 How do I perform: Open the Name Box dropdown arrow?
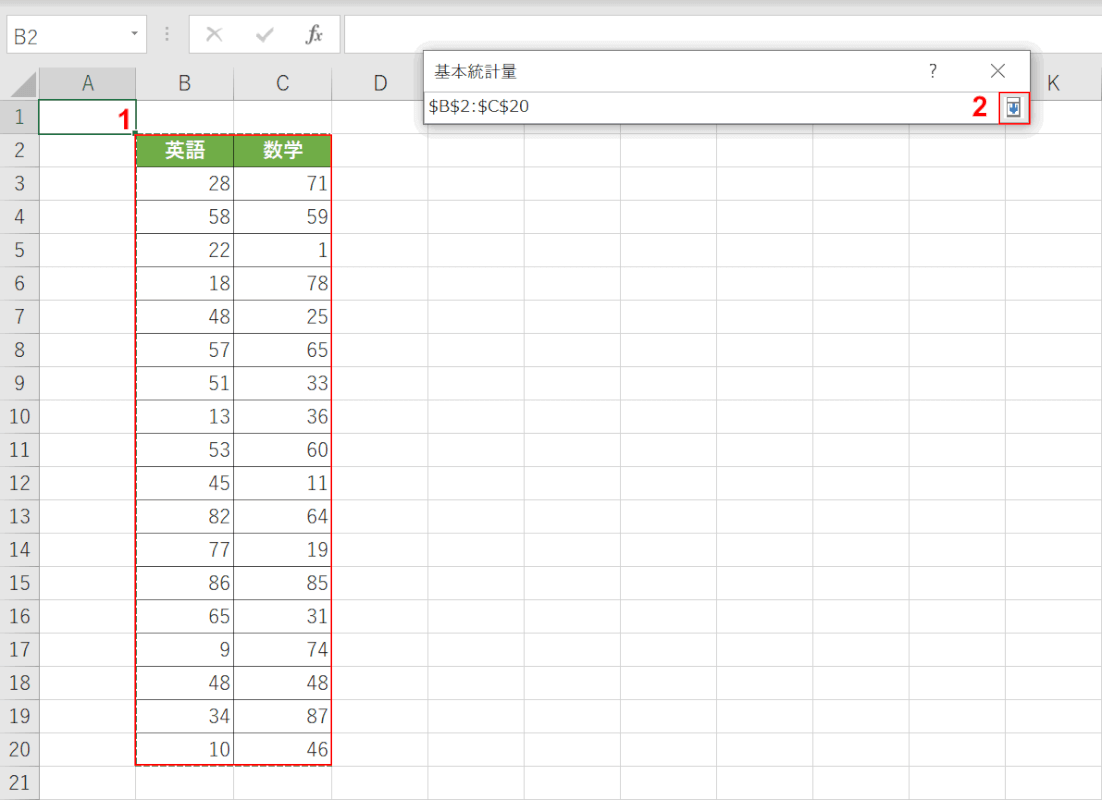point(135,35)
